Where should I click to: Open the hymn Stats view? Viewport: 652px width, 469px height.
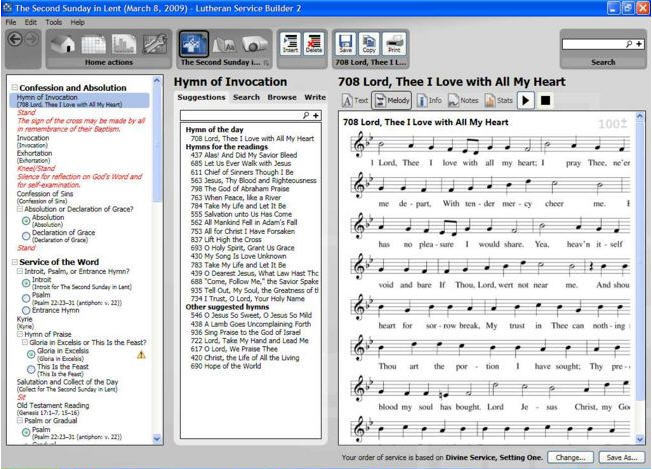coord(498,100)
